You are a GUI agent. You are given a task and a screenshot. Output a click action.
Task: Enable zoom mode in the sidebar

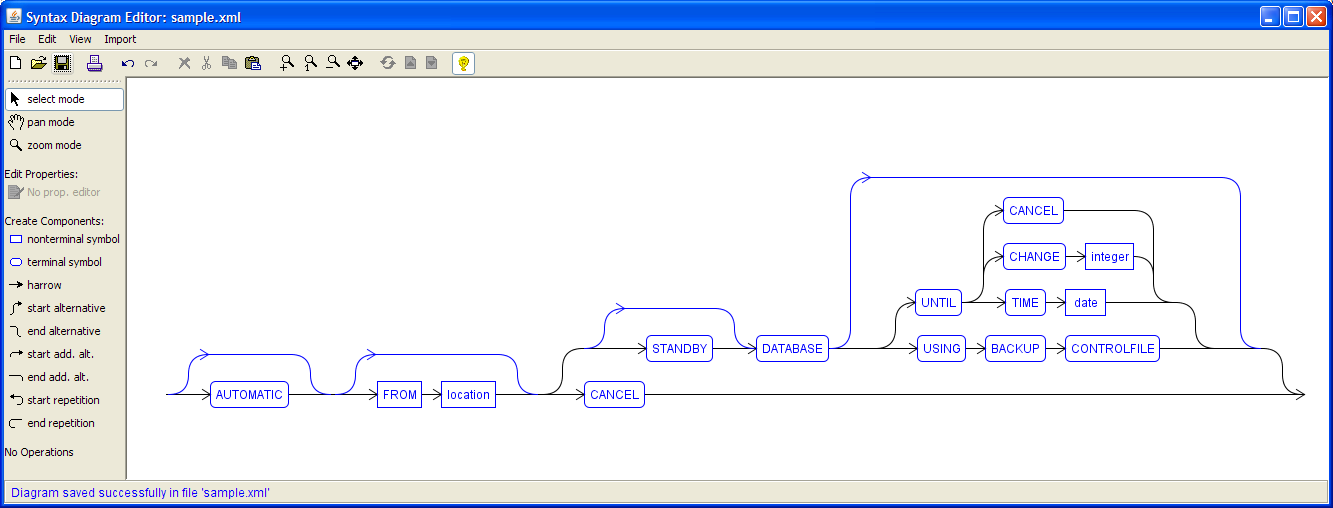tap(54, 145)
